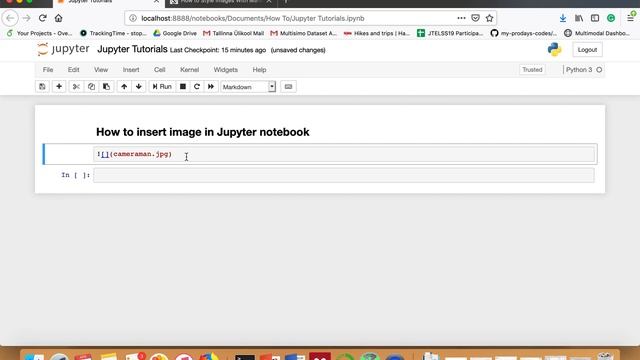
Task: Open the browser library icon
Action: [x=579, y=18]
